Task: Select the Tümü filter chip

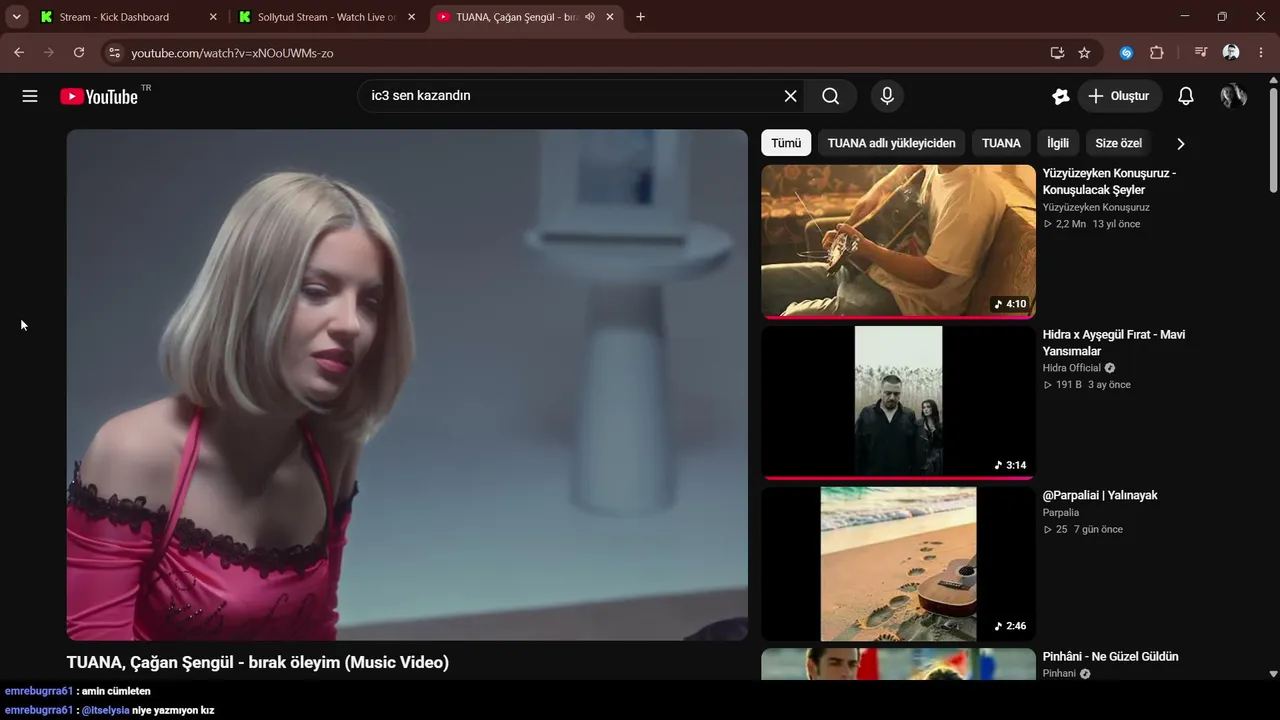Action: [786, 143]
